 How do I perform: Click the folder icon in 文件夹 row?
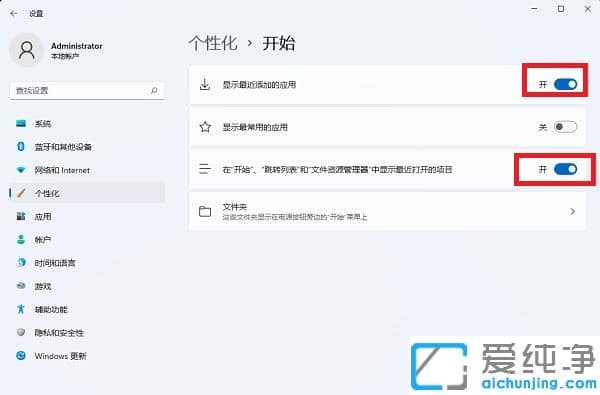pos(205,211)
